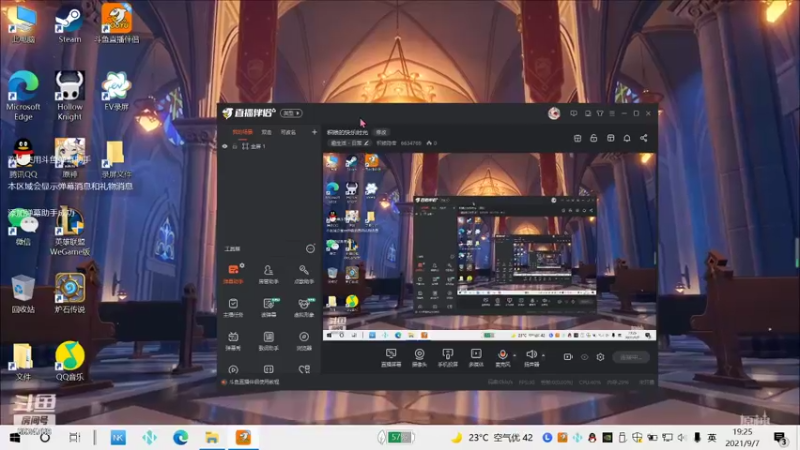Open Microsoft Edge from the taskbar
Image resolution: width=800 pixels, height=450 pixels.
click(x=181, y=438)
